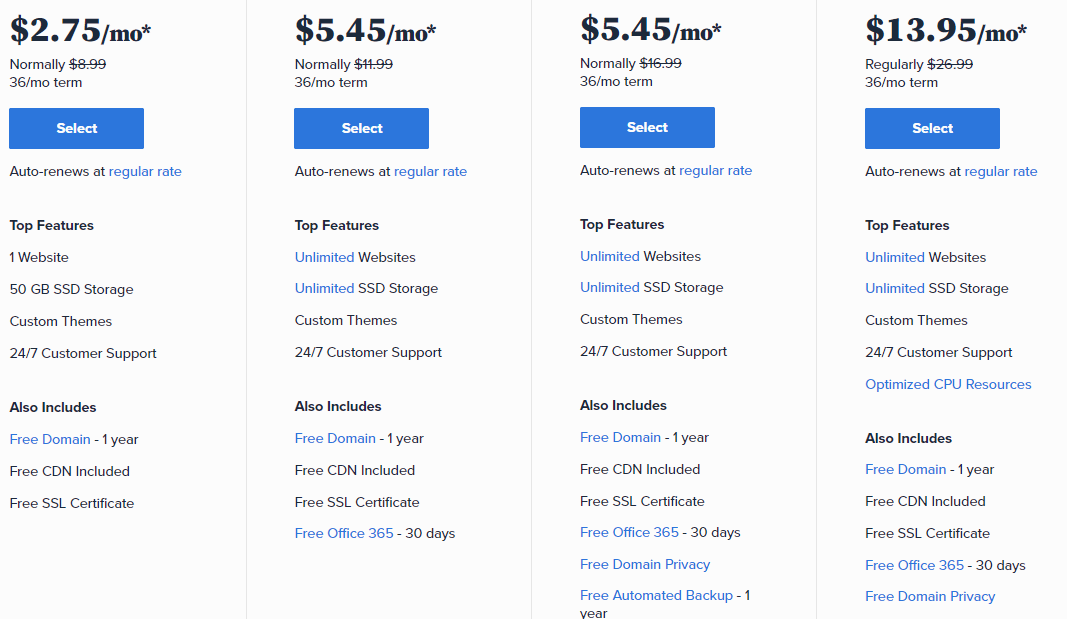Open 'regular rate' link in $13.95 plan
This screenshot has width=1067, height=619.
pyautogui.click(x=1000, y=172)
